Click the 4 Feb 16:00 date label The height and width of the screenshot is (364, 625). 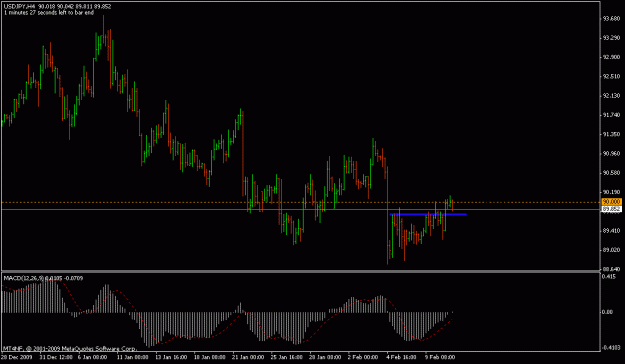click(401, 357)
